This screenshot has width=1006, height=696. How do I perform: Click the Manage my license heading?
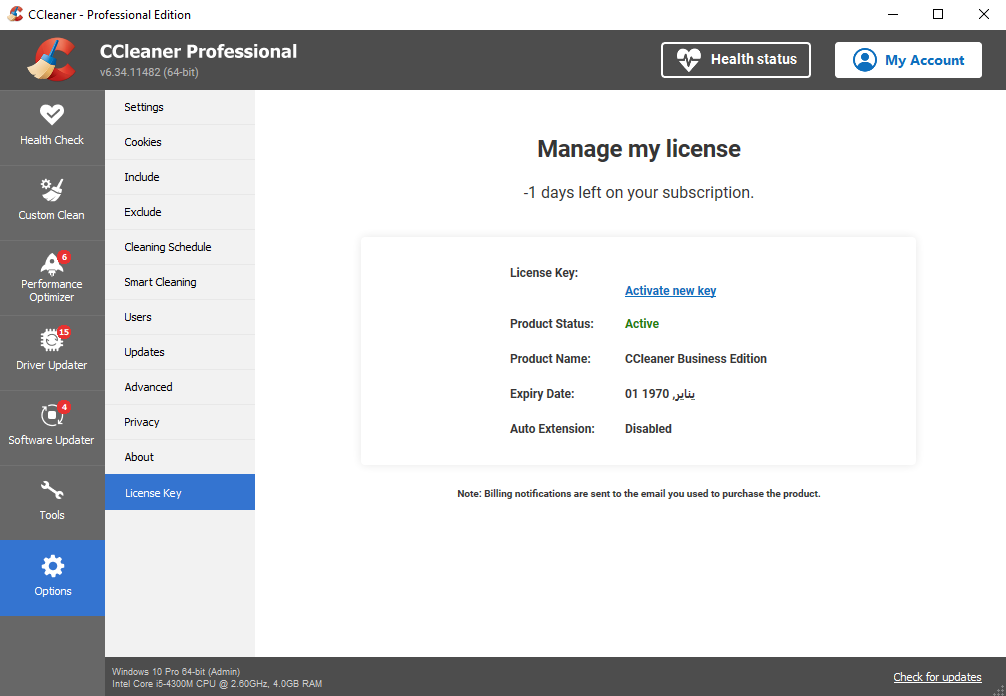639,149
